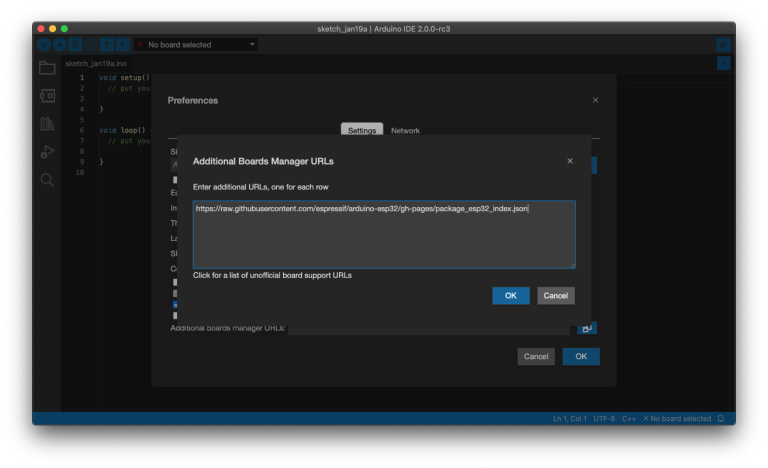The width and height of the screenshot is (768, 468).
Task: Confirm with OK in Additional Boards Manager URLs
Action: click(510, 296)
